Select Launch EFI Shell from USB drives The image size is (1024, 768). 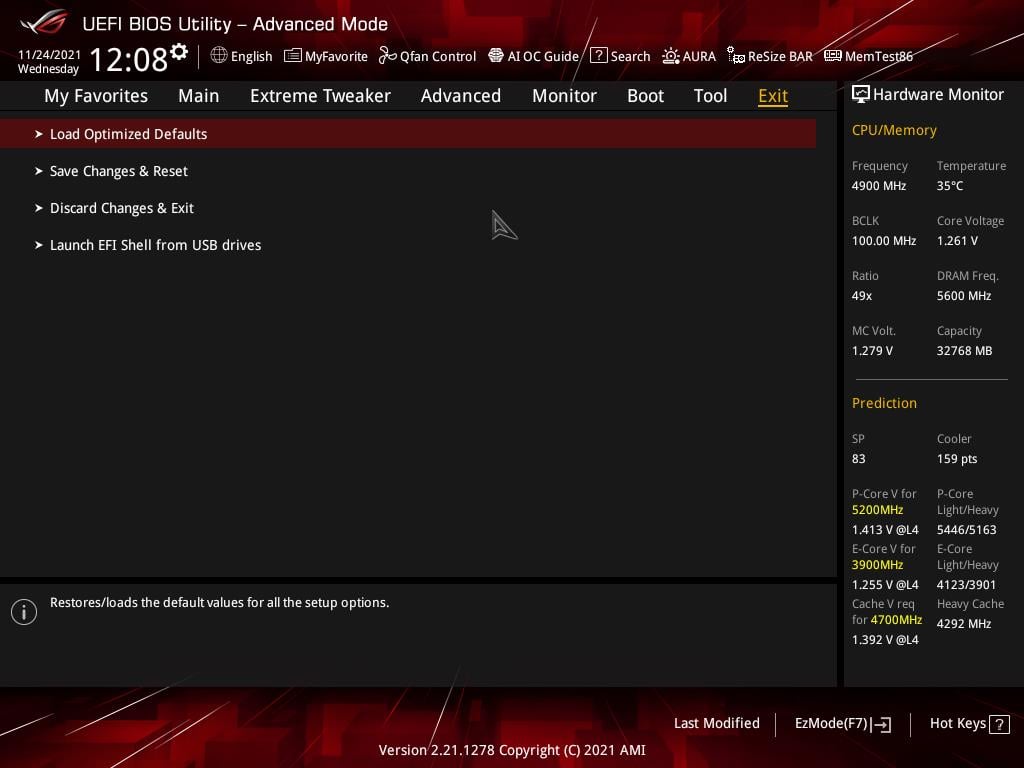click(x=408, y=246)
